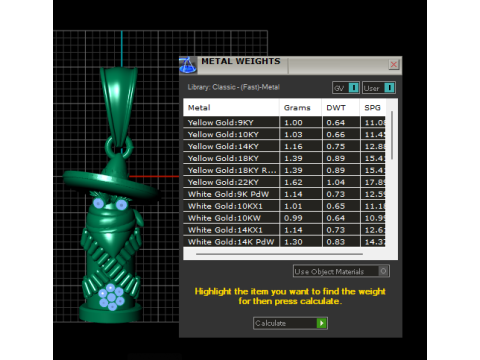Image resolution: width=480 pixels, height=360 pixels.
Task: Select the Yellow Gold:18KY R... row
Action: click(284, 170)
